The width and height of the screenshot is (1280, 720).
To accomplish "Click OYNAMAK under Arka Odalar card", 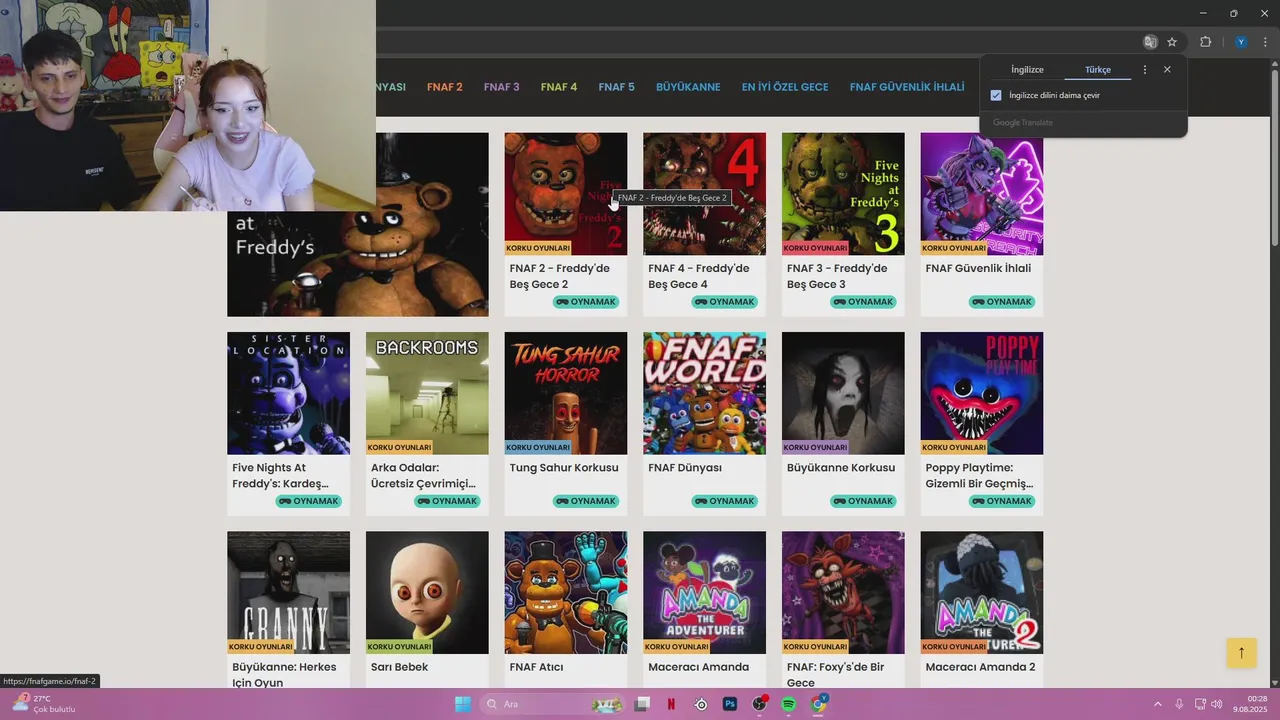I will [447, 501].
